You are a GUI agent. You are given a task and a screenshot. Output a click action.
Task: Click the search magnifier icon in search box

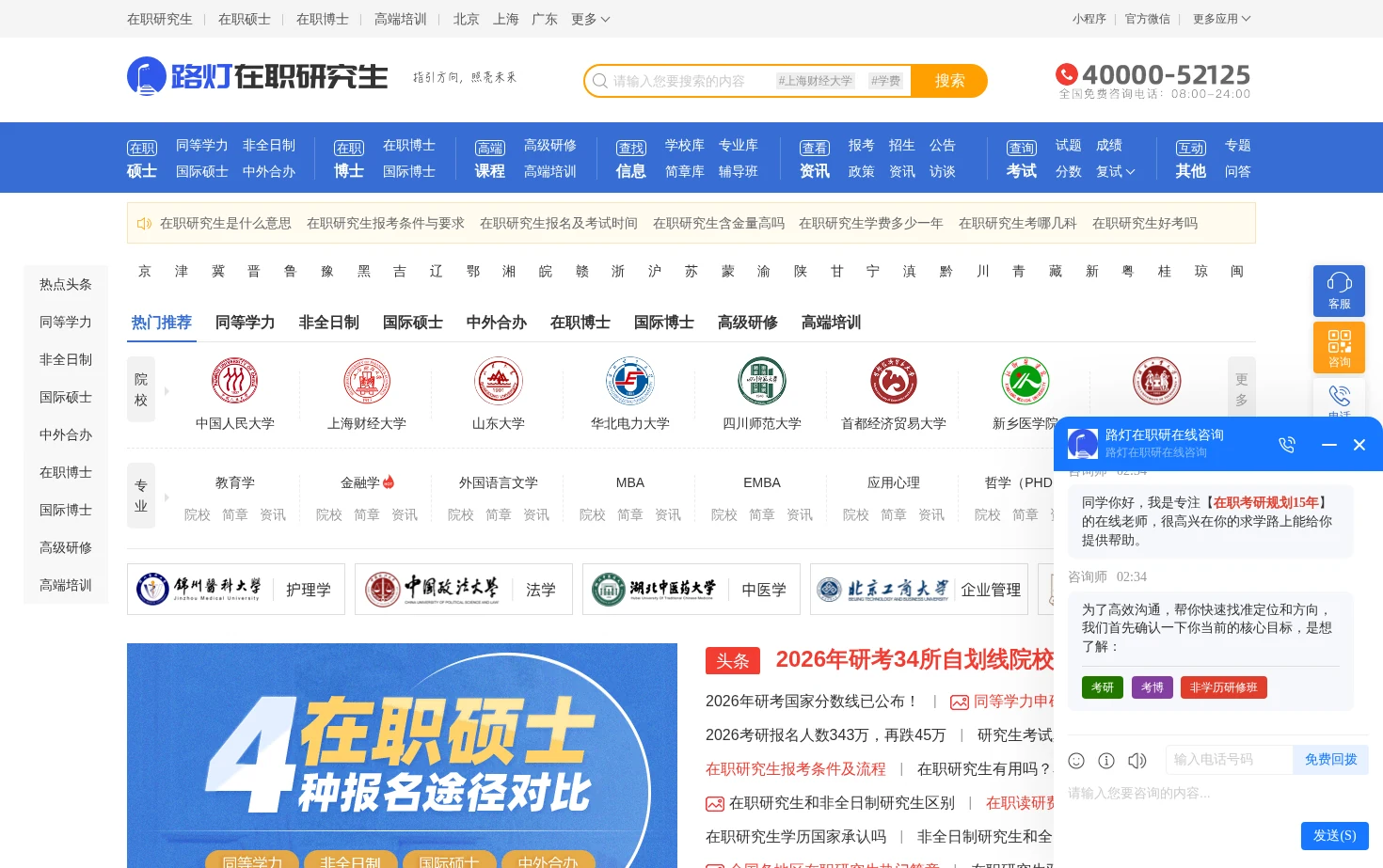(x=599, y=81)
